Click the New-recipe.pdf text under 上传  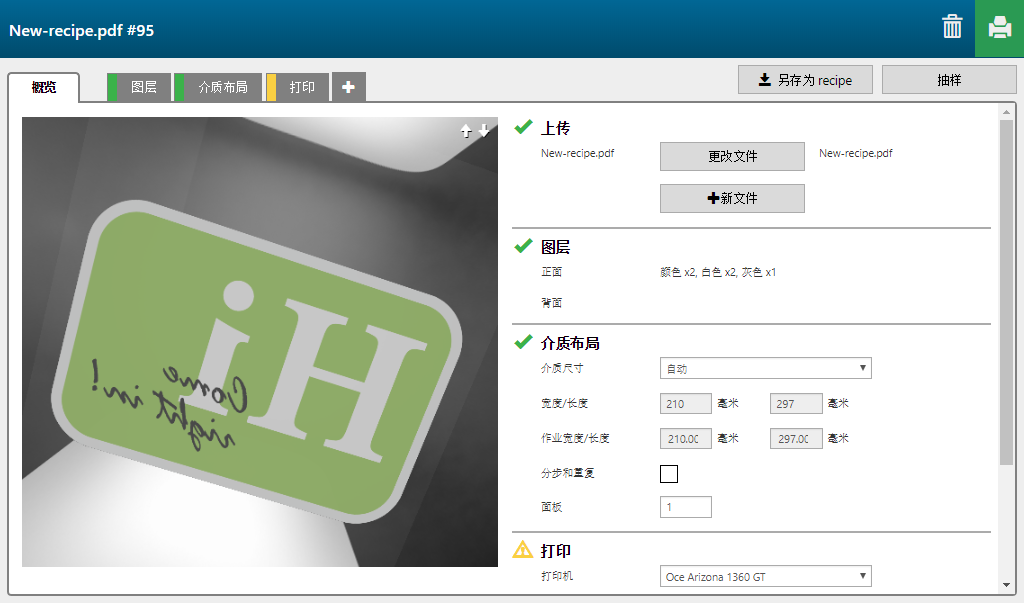tap(577, 154)
